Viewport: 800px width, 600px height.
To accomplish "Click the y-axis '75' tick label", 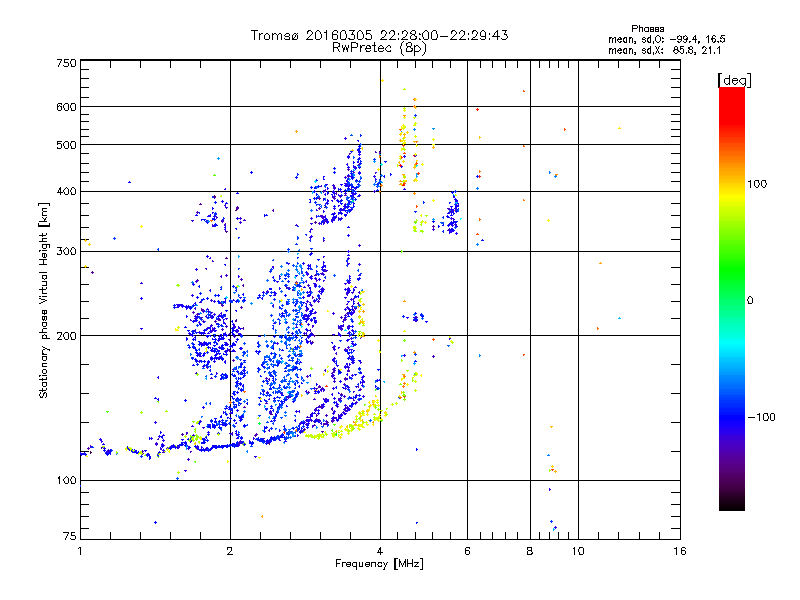I will click(x=70, y=536).
